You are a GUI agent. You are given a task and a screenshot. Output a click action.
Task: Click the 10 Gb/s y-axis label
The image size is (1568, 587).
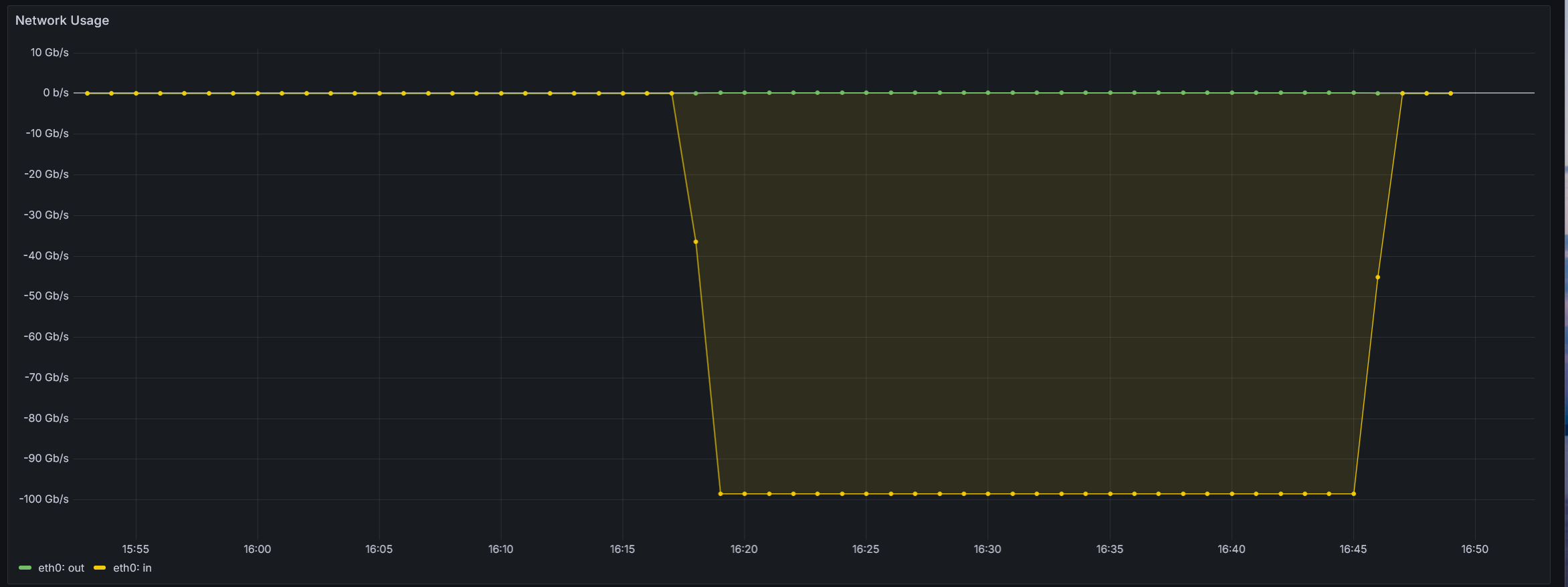click(x=50, y=52)
